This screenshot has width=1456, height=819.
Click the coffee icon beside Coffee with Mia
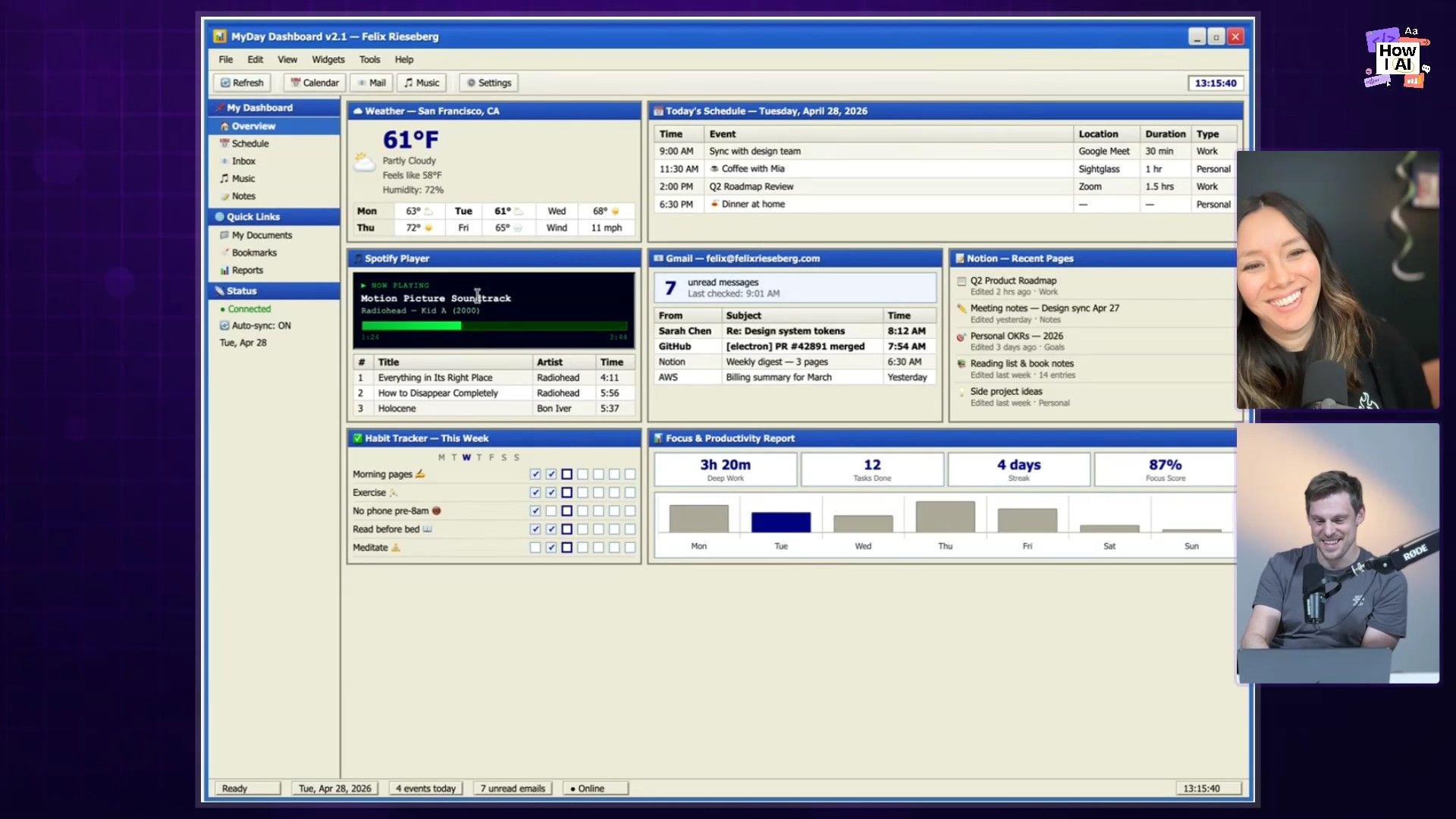(714, 169)
